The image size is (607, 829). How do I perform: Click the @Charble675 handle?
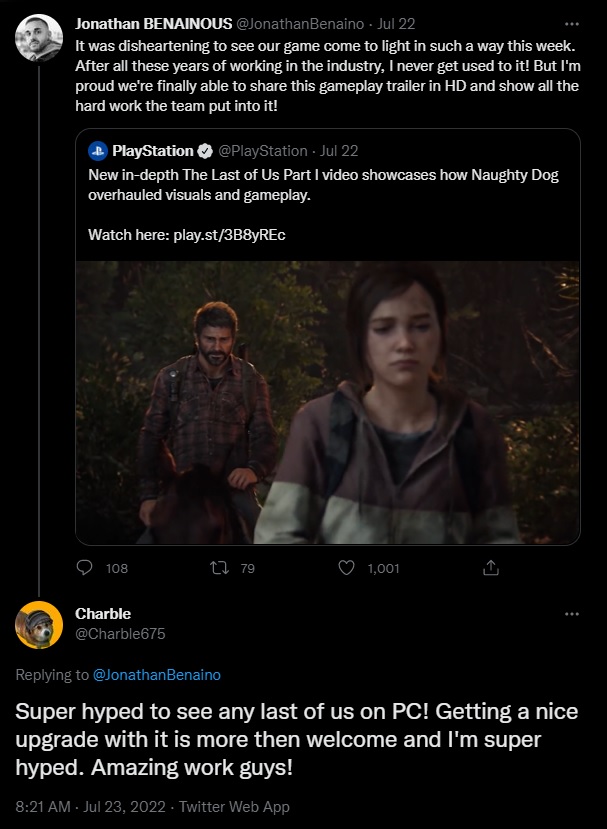pos(120,633)
